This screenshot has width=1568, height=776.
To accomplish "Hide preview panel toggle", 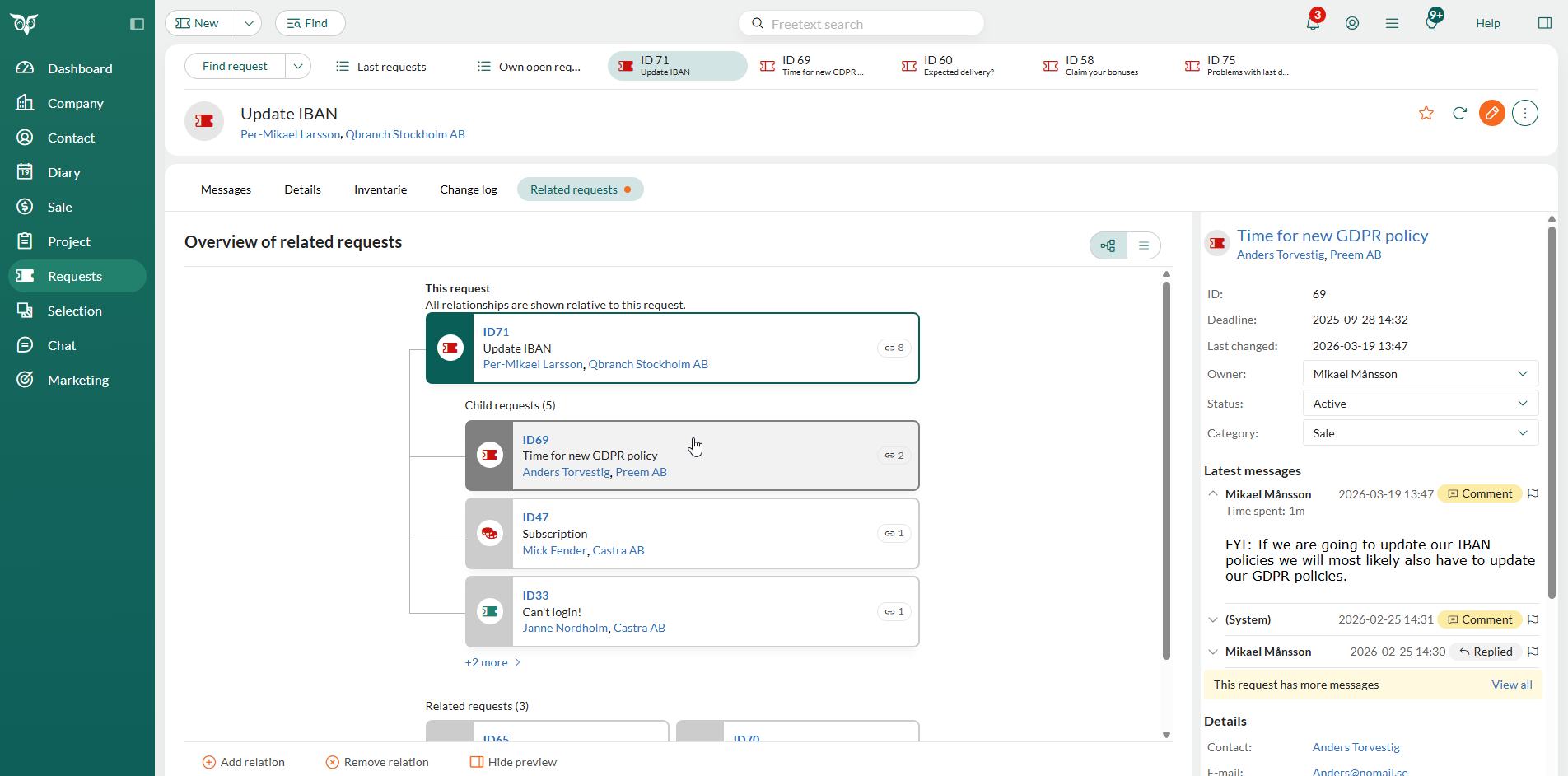I will pyautogui.click(x=513, y=762).
